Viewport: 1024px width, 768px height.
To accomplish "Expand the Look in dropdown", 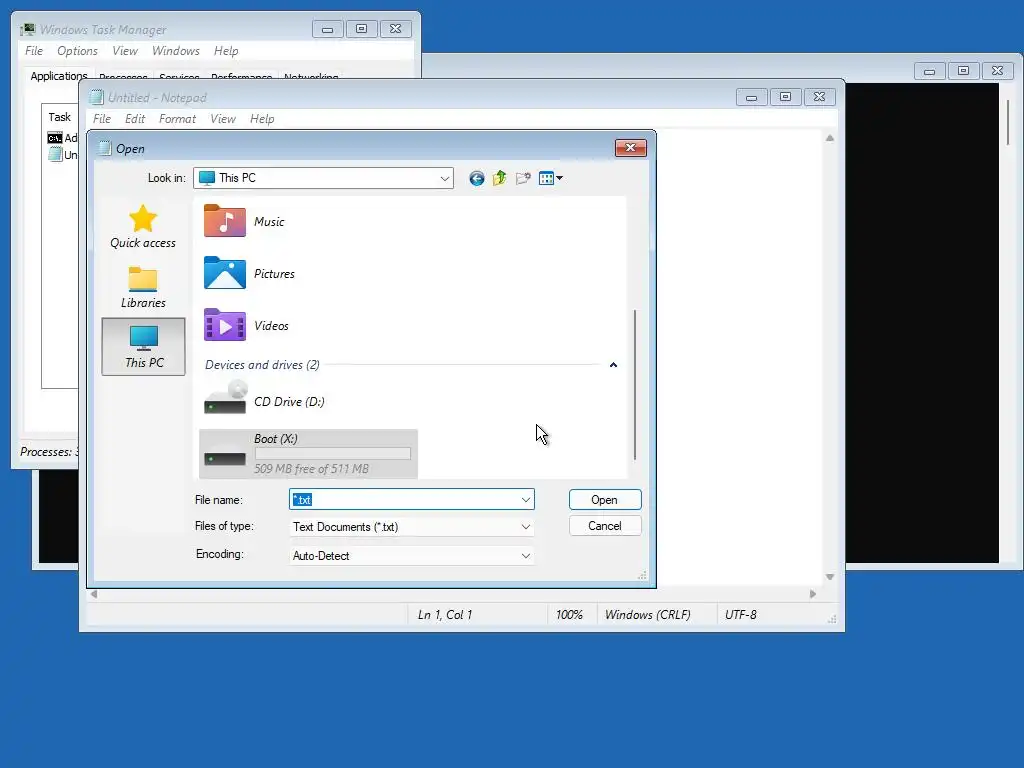I will (445, 178).
